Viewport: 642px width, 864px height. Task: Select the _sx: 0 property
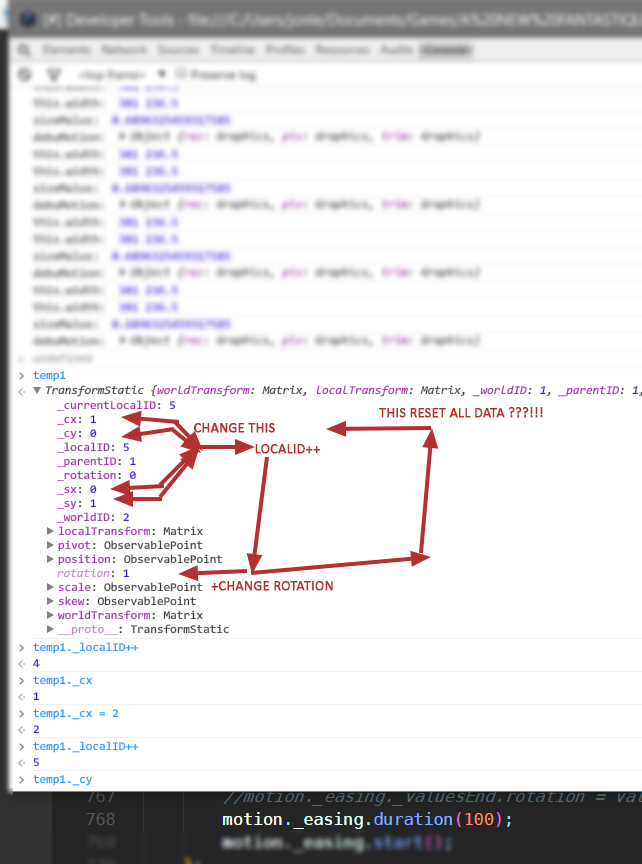pyautogui.click(x=77, y=489)
